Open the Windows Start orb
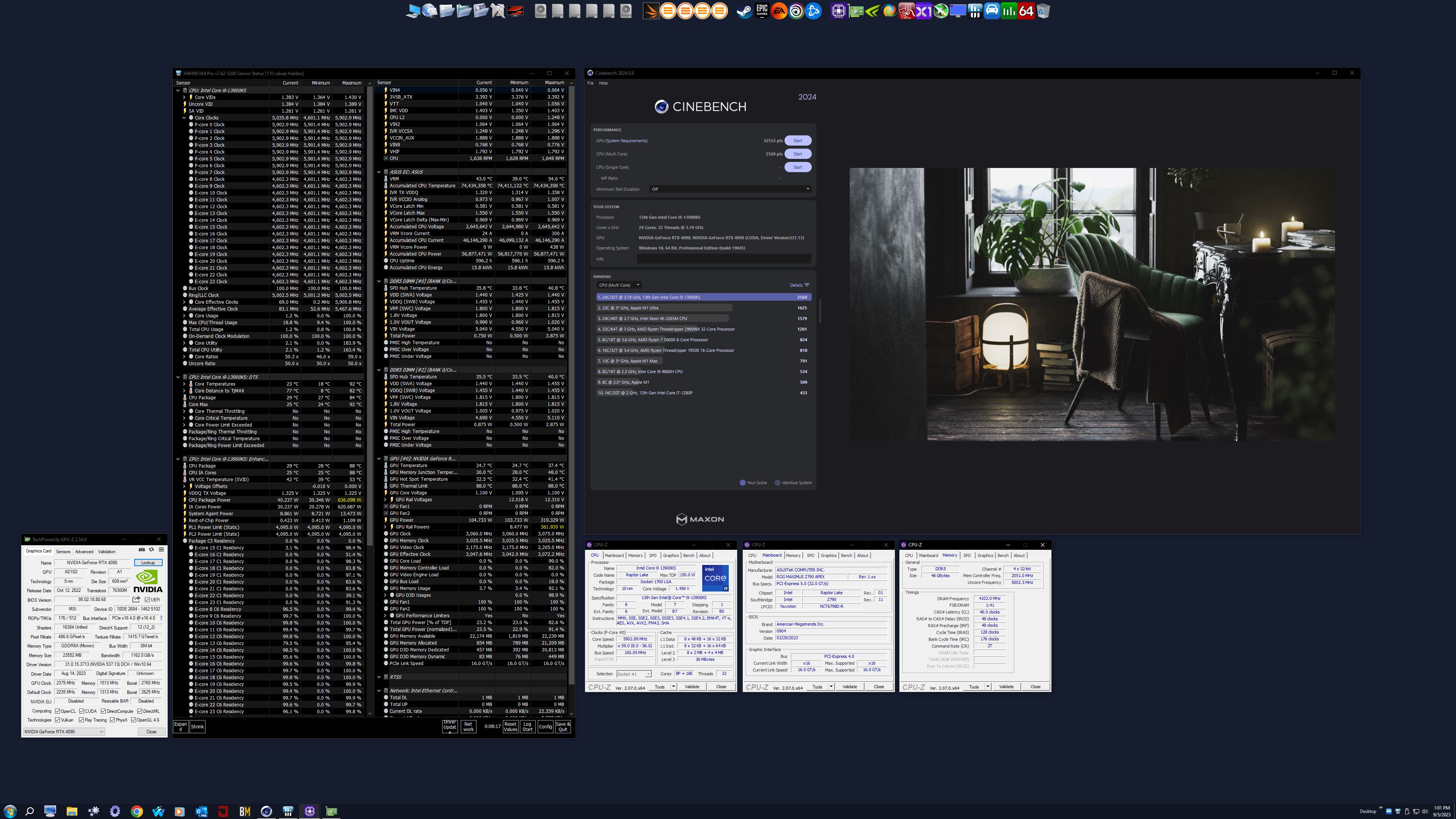The image size is (1456, 819). tap(9, 811)
